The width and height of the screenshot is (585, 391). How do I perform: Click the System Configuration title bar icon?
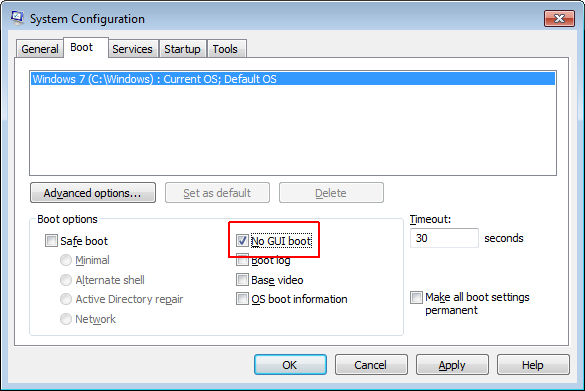(17, 18)
